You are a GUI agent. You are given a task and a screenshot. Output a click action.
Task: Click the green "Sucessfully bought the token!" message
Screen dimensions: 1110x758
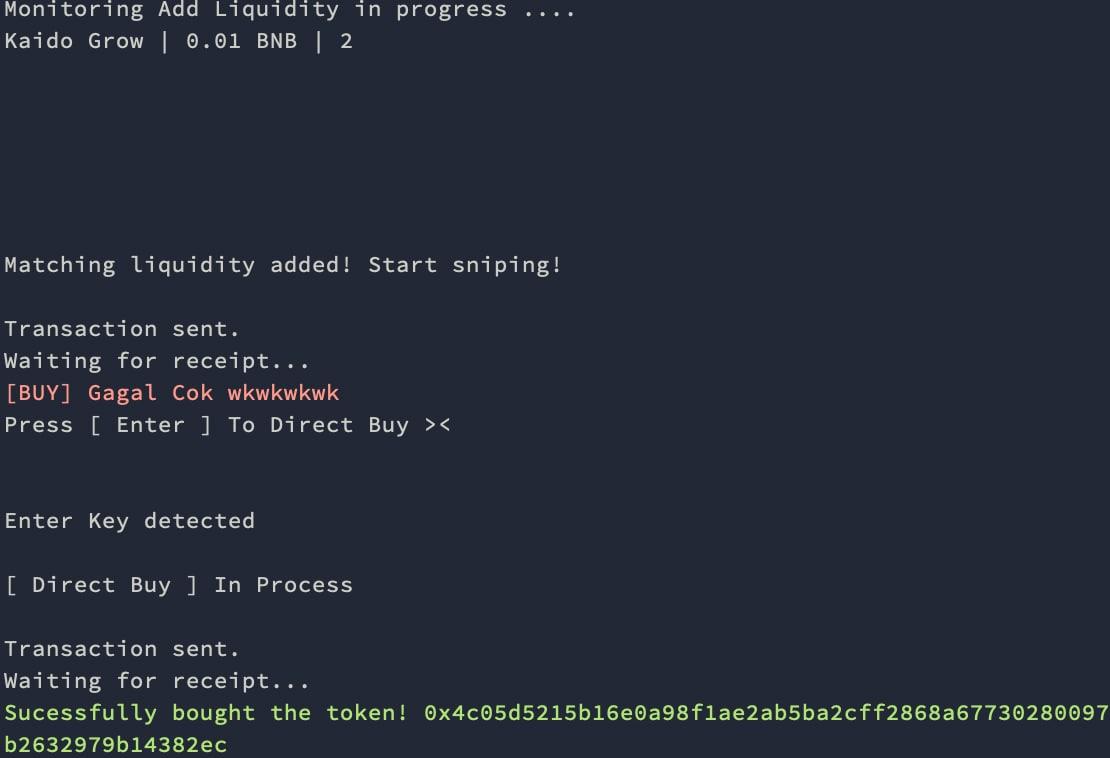206,713
